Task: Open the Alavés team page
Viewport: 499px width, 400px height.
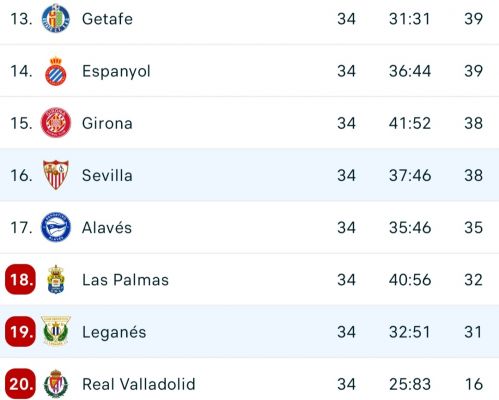Action: pyautogui.click(x=107, y=227)
